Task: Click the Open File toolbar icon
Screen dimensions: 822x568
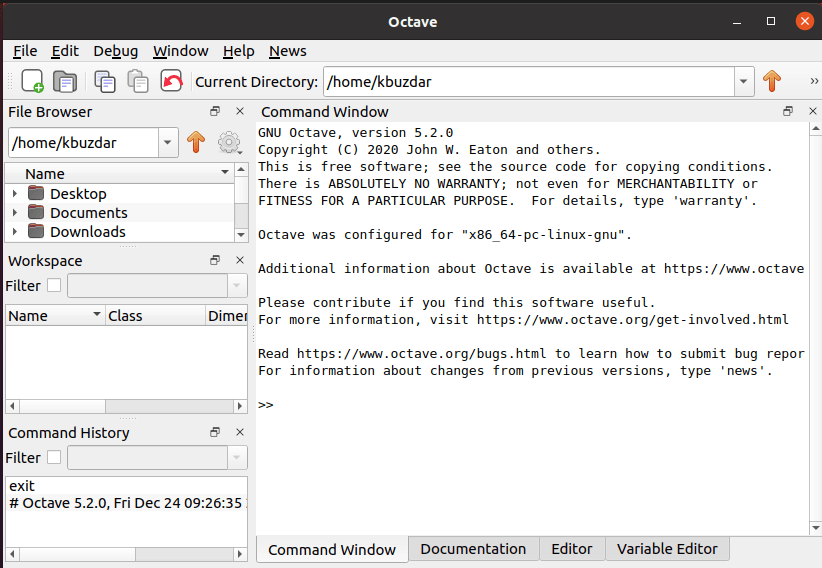Action: click(65, 82)
